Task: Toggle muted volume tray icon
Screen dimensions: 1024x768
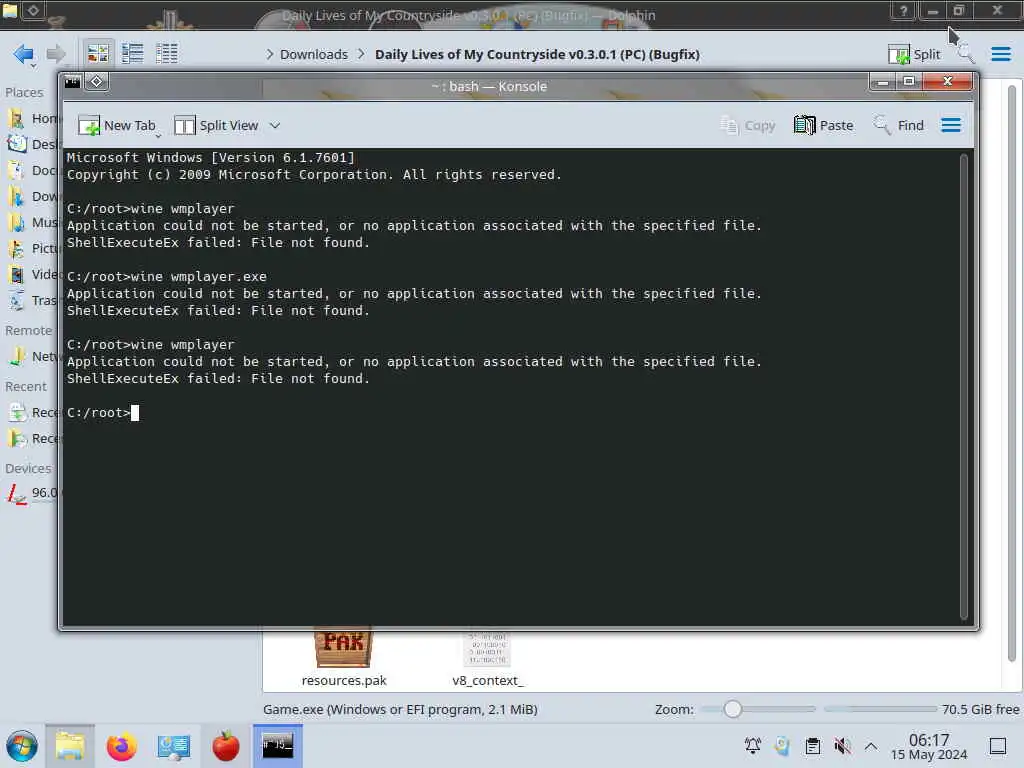Action: (842, 746)
